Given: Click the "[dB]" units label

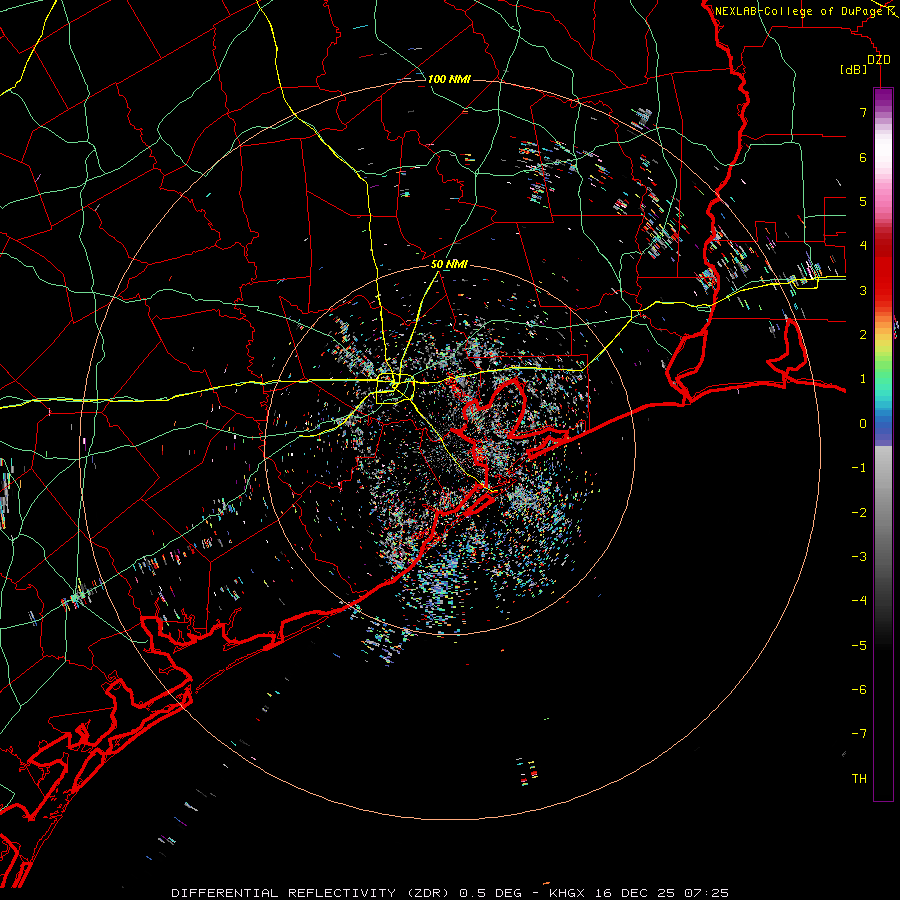Looking at the screenshot, I should [x=853, y=69].
